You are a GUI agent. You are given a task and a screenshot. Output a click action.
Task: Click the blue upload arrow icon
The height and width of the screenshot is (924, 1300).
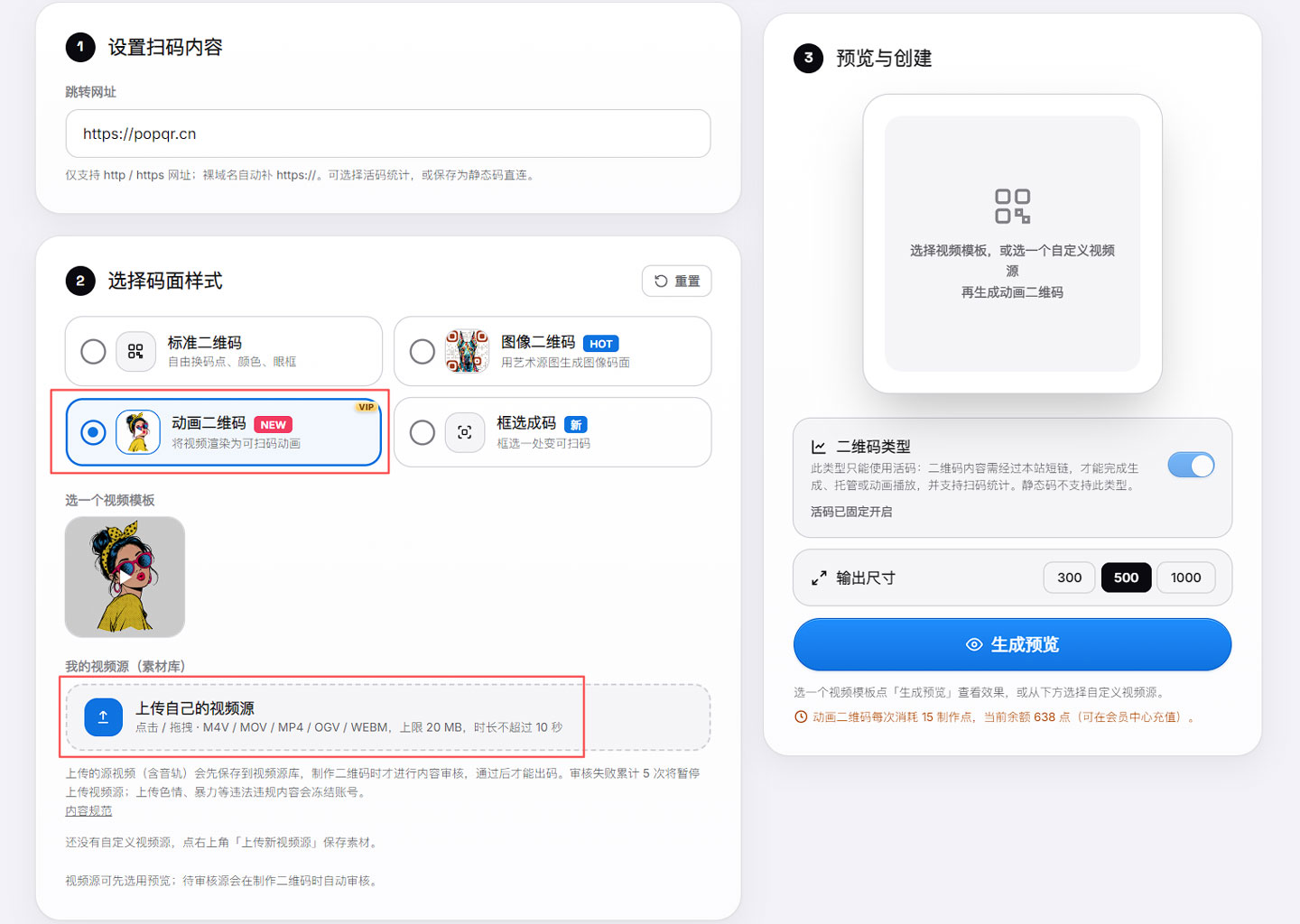[103, 716]
